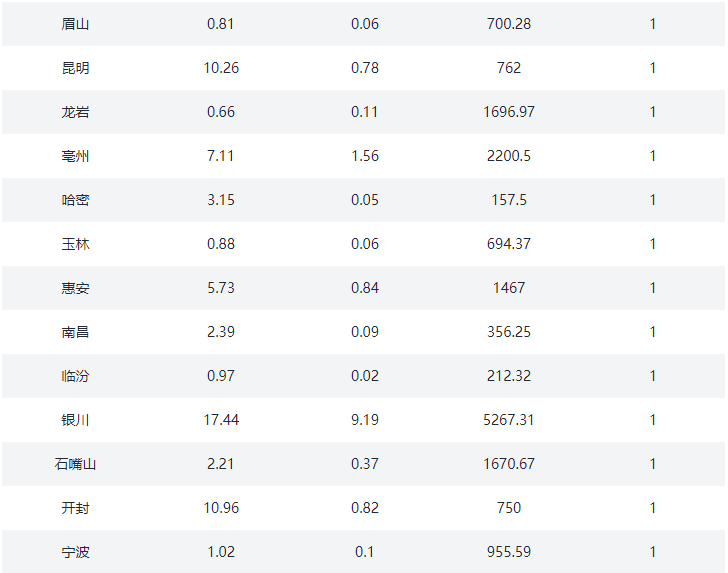The width and height of the screenshot is (728, 573).
Task: Click the 哈密 row label
Action: [75, 200]
